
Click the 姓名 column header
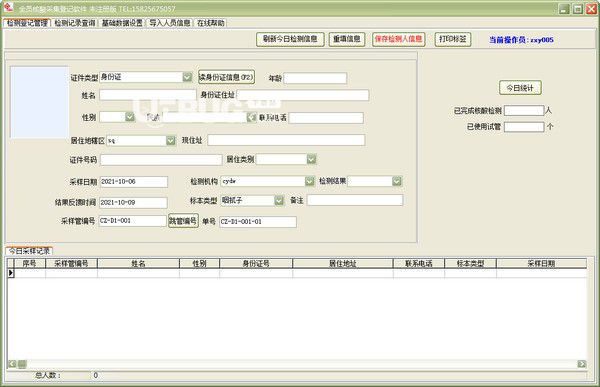139,263
